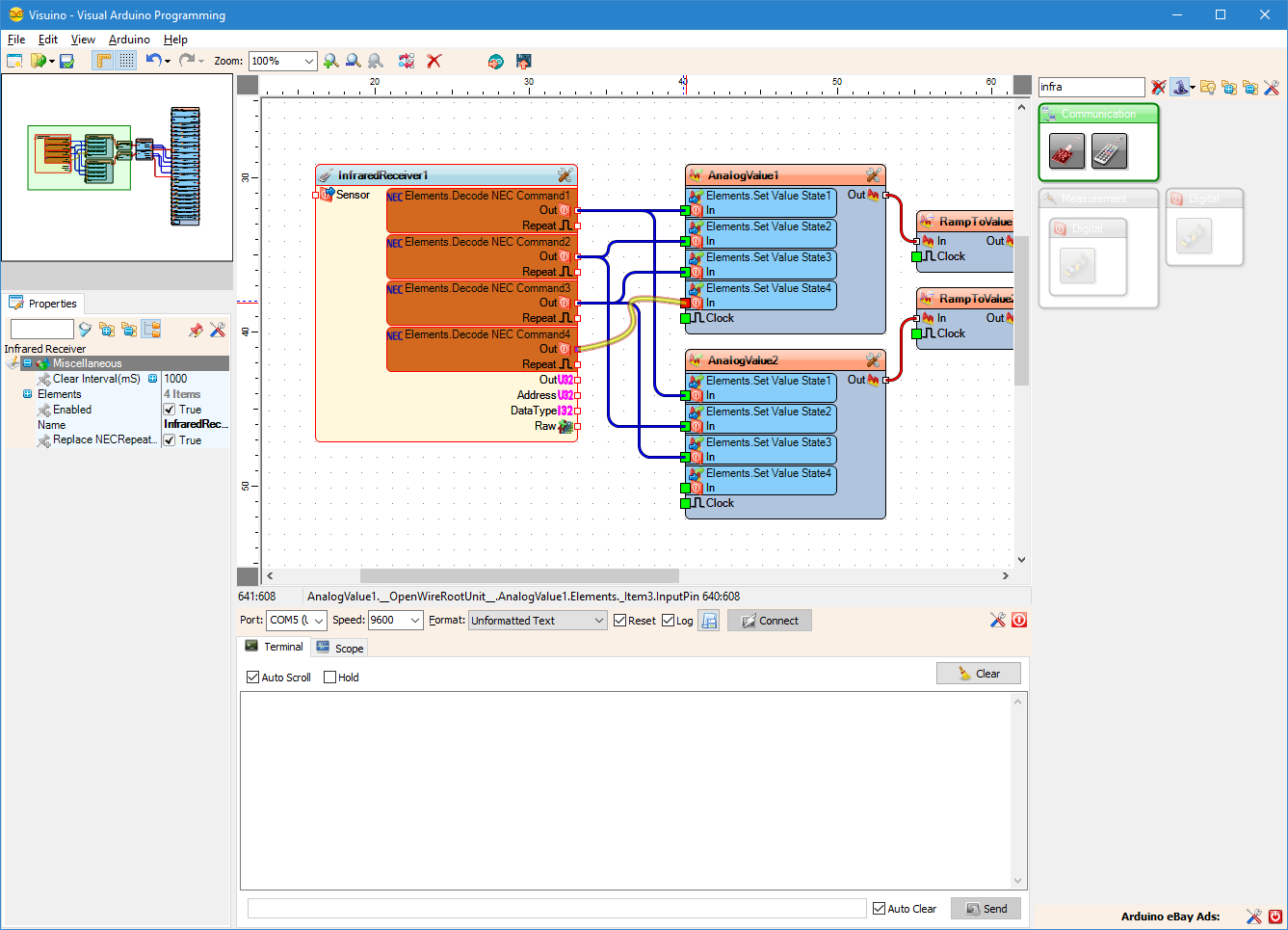This screenshot has width=1288, height=930.
Task: Open the Zoom percentage dropdown
Action: pyautogui.click(x=308, y=61)
